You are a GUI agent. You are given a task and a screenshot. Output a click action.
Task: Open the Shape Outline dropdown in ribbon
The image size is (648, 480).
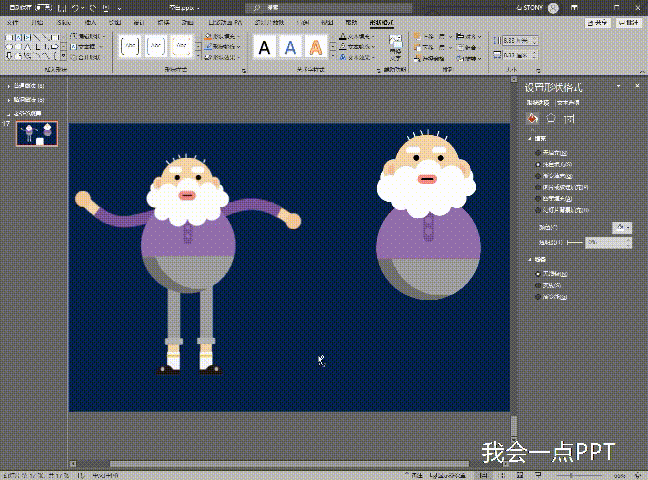pyautogui.click(x=222, y=47)
